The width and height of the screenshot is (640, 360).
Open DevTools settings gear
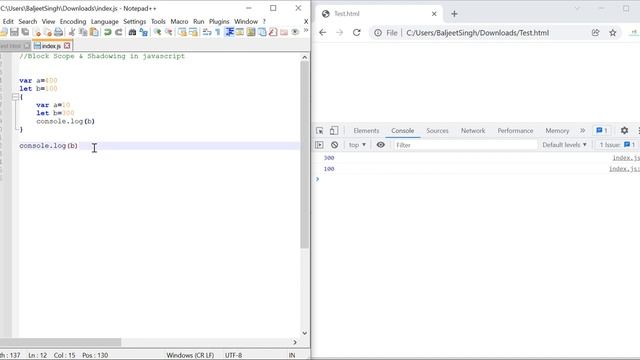click(624, 131)
